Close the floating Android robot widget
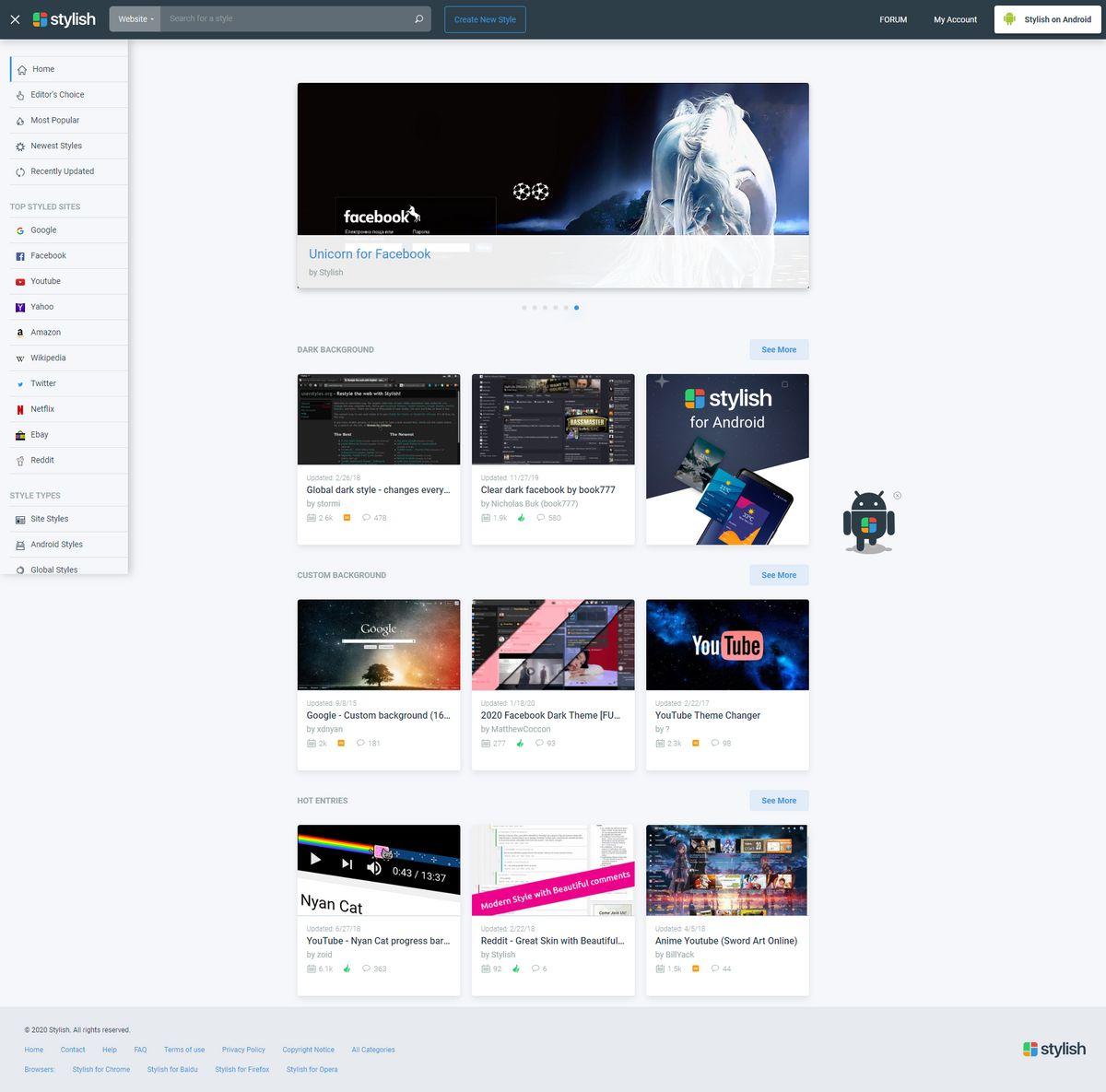The image size is (1106, 1092). (898, 496)
